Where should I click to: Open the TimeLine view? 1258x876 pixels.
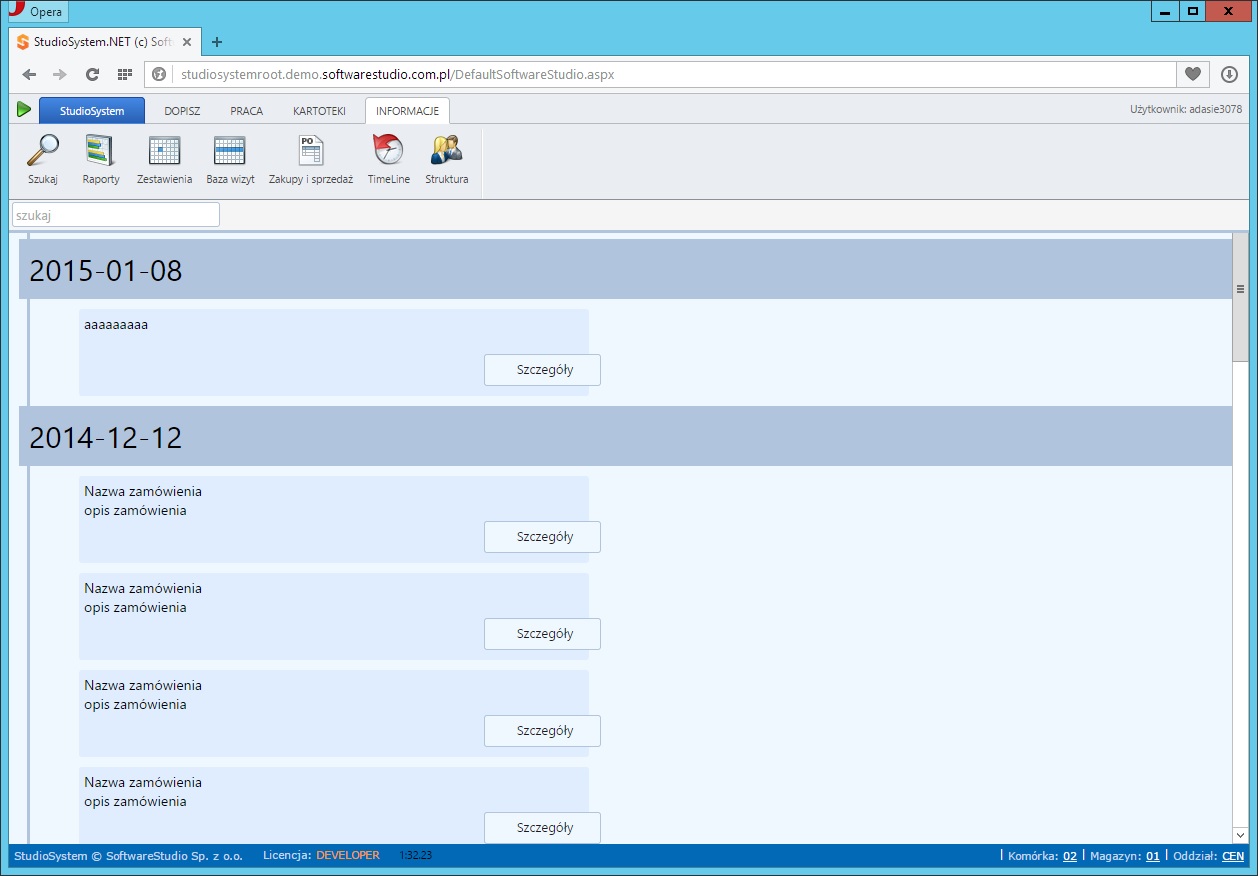click(388, 159)
